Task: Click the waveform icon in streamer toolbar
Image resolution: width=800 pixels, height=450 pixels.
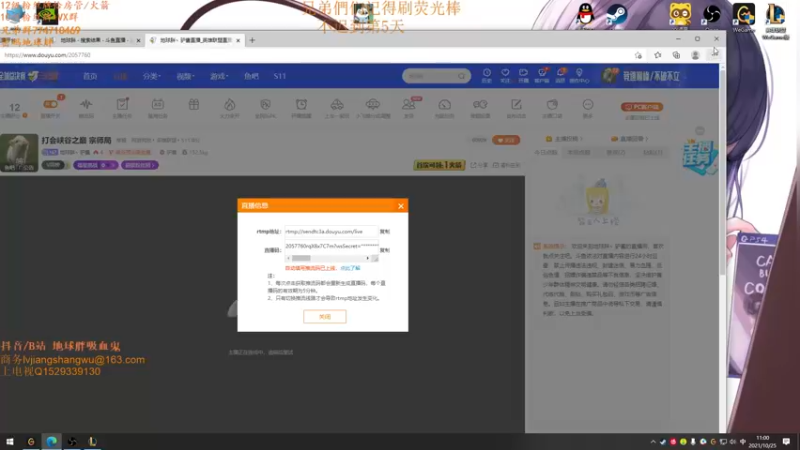Action: click(86, 105)
